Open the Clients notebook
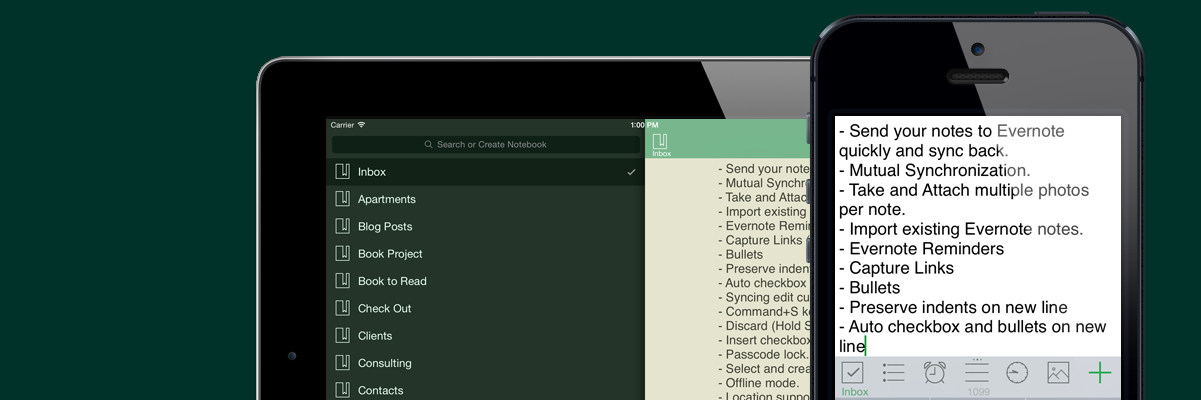This screenshot has height=400, width=1201. click(x=486, y=335)
